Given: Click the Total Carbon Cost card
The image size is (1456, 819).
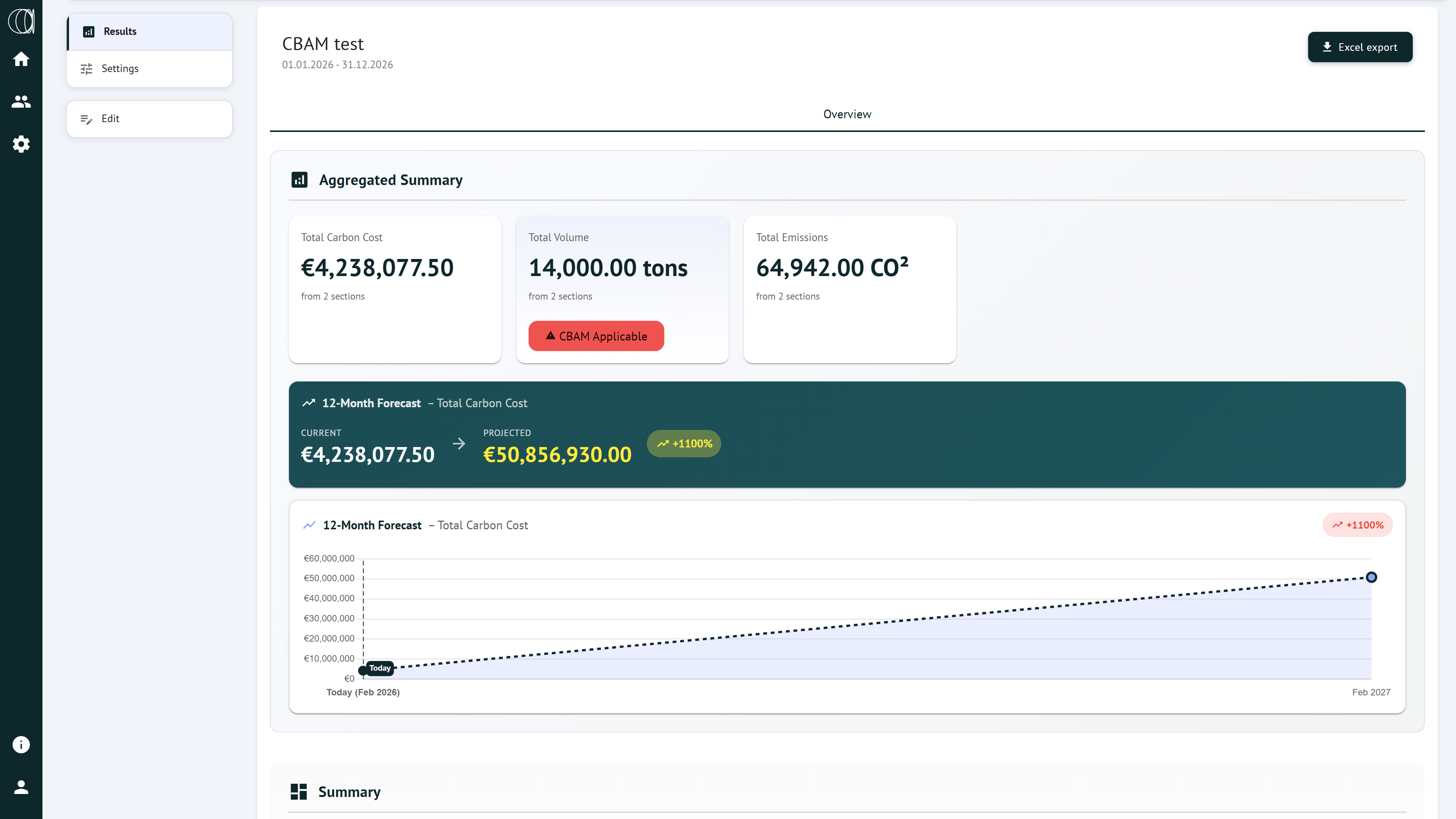Looking at the screenshot, I should click(x=394, y=289).
